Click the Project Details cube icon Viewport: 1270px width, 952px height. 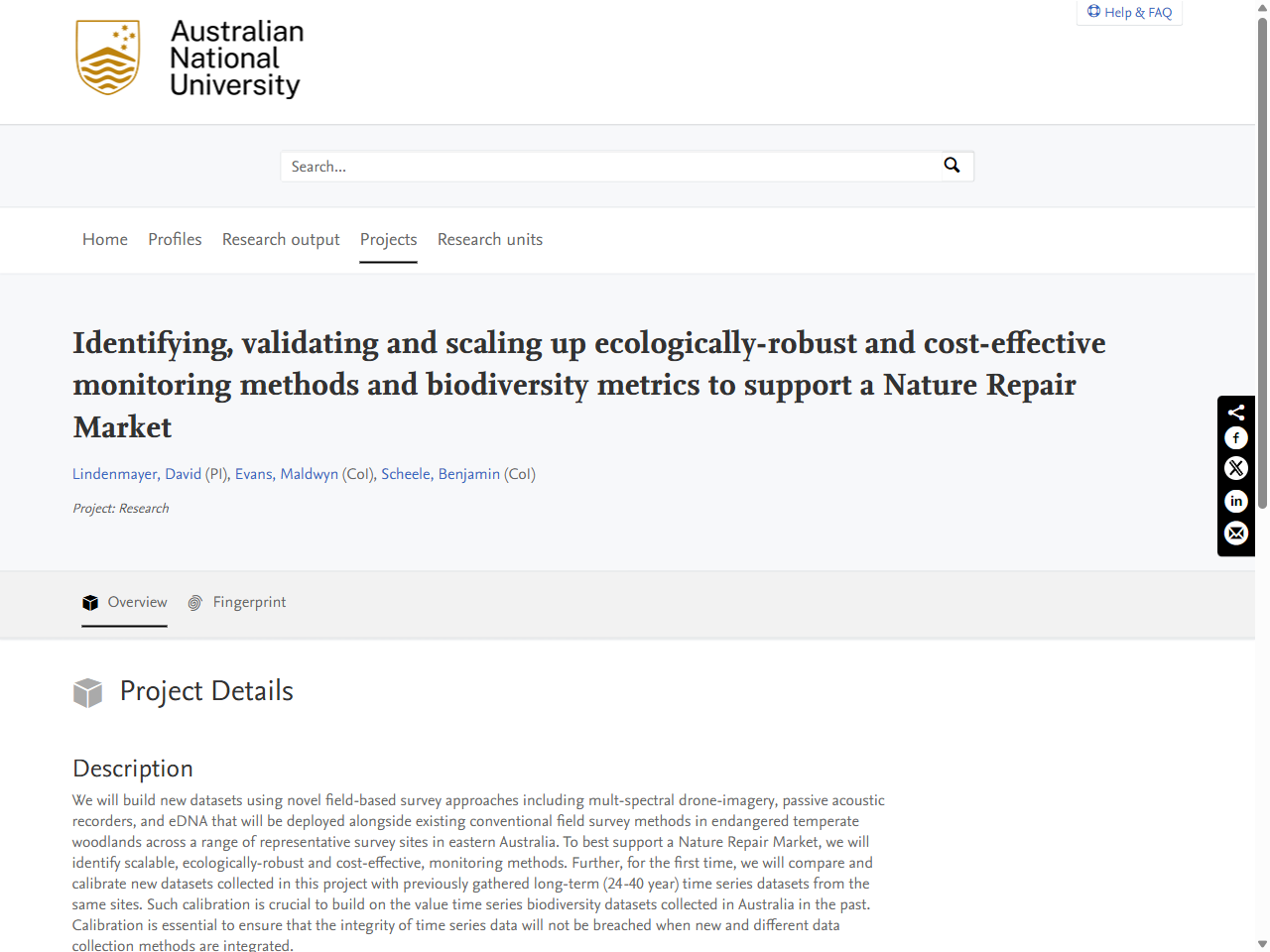[88, 692]
